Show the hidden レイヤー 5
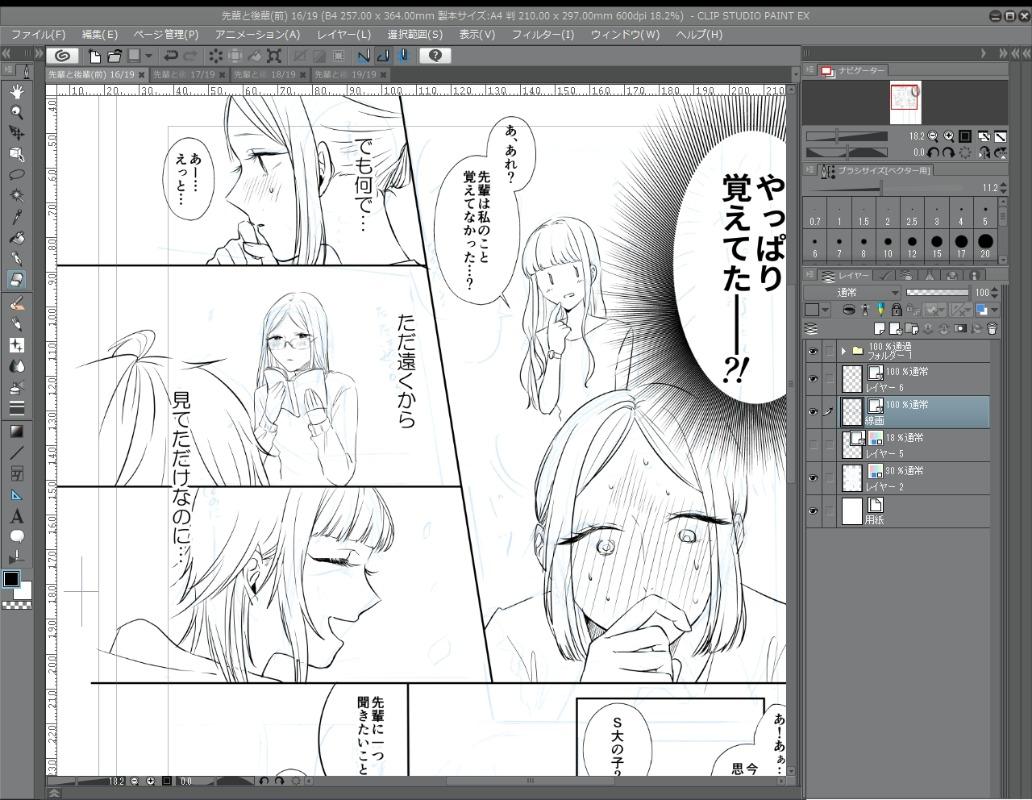Image resolution: width=1032 pixels, height=800 pixels. (x=813, y=445)
